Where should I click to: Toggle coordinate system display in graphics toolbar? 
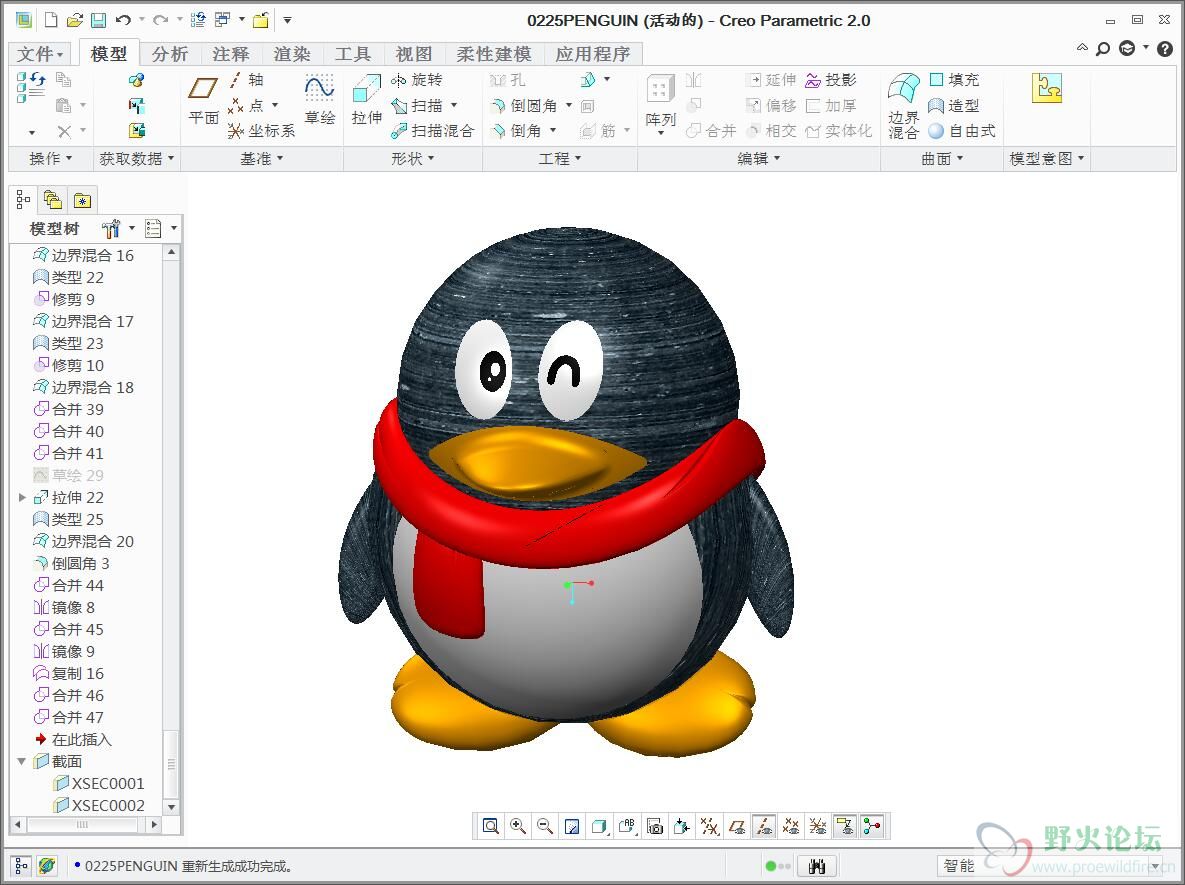[818, 826]
